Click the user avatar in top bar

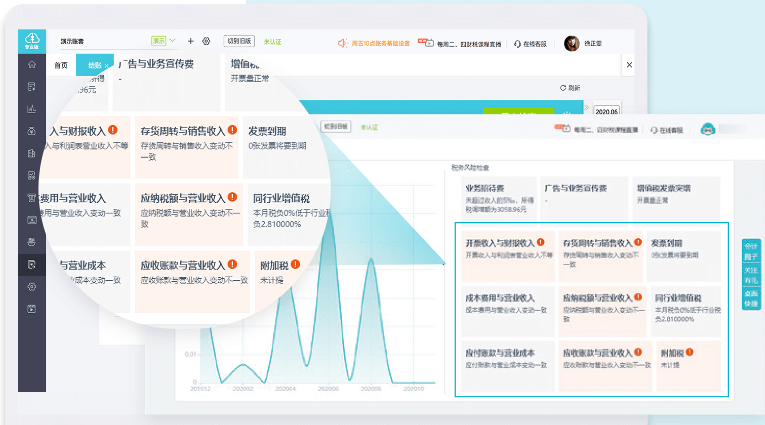(571, 43)
